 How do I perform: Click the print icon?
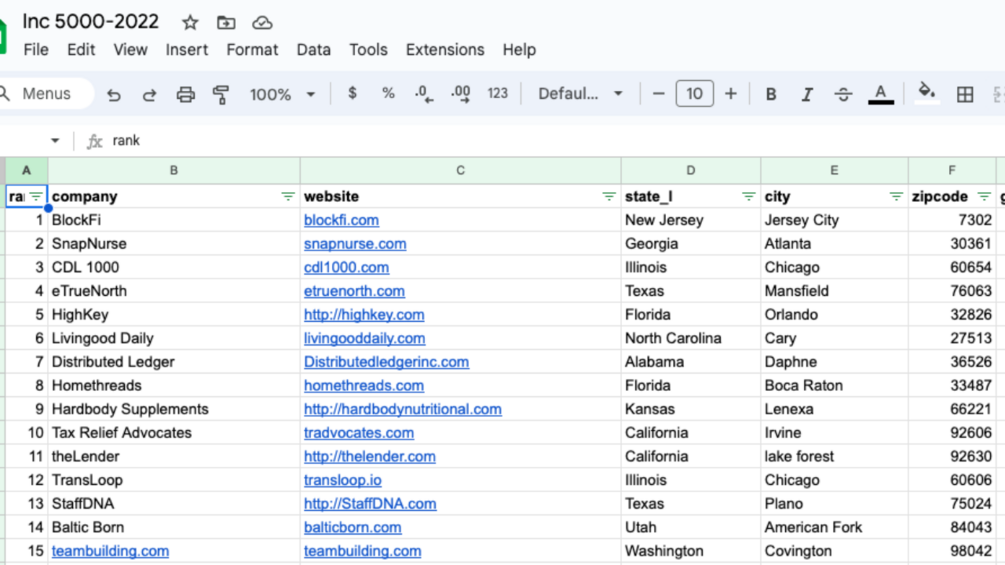point(186,94)
